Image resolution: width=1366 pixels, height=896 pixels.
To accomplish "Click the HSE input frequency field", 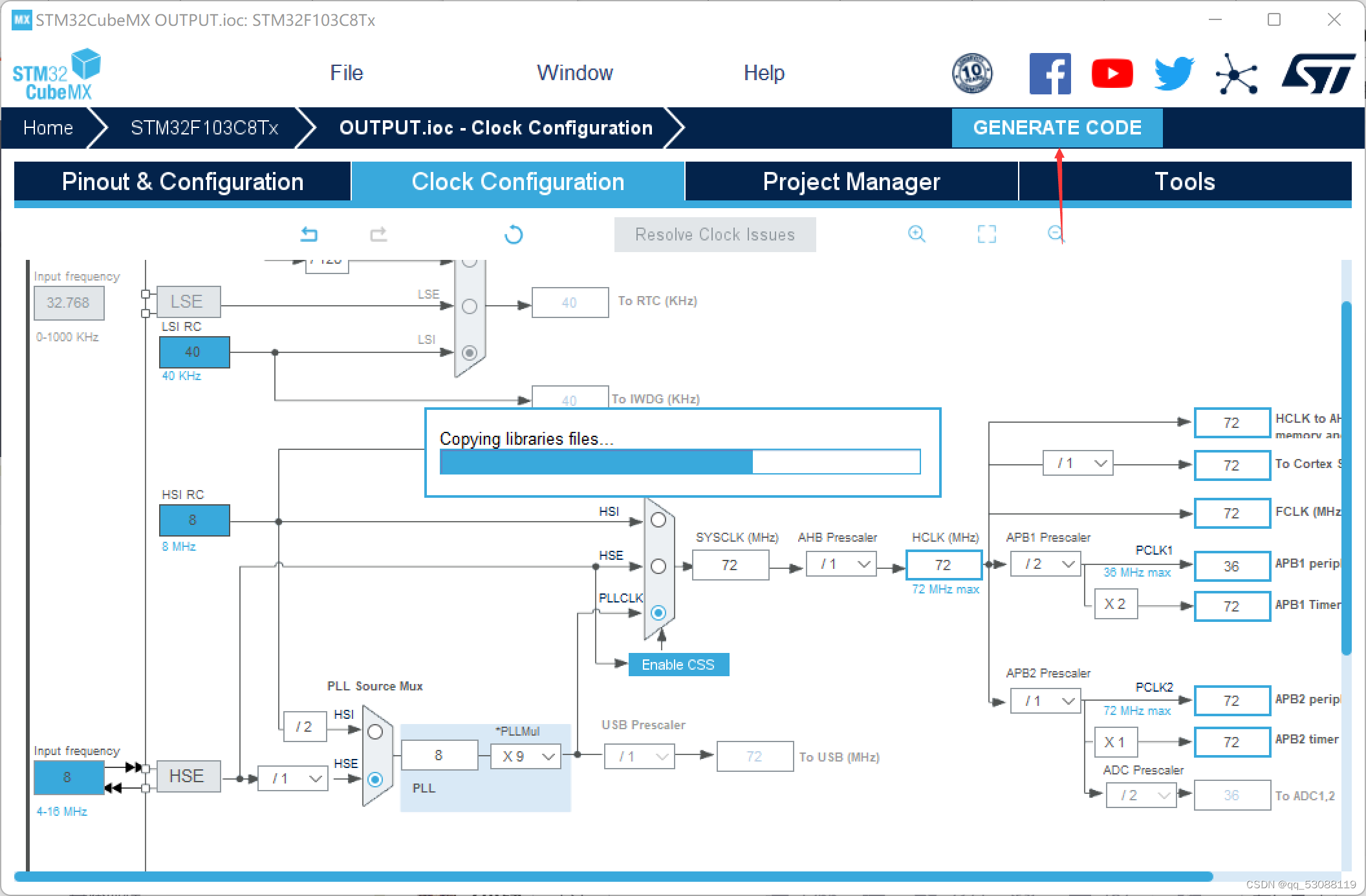I will (68, 777).
